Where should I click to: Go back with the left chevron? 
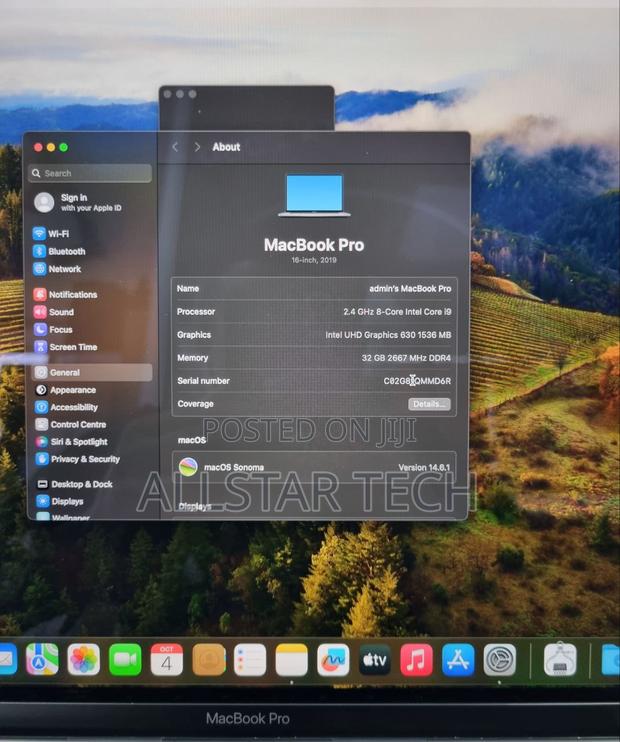175,147
